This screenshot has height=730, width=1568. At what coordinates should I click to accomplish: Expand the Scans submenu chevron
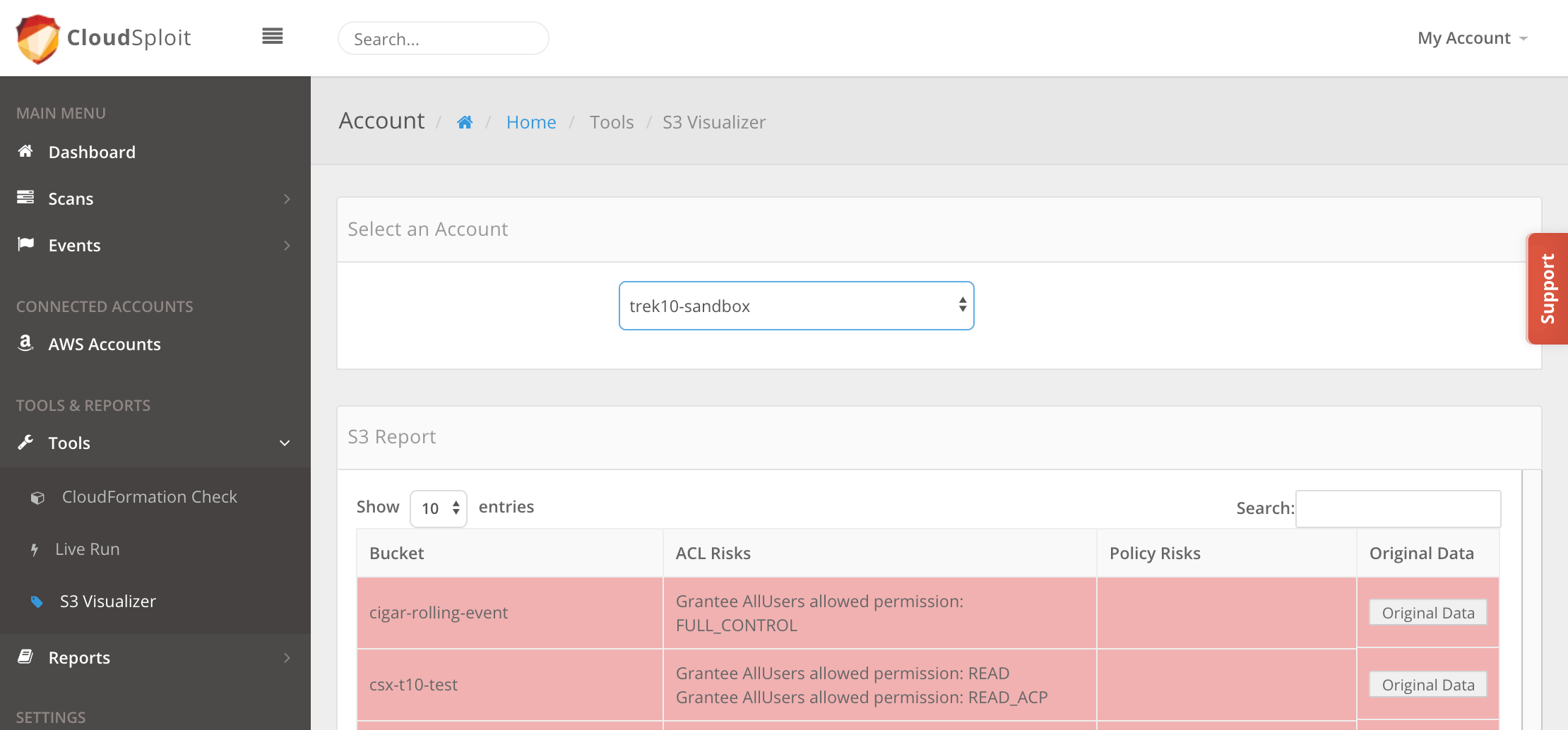pyautogui.click(x=287, y=199)
